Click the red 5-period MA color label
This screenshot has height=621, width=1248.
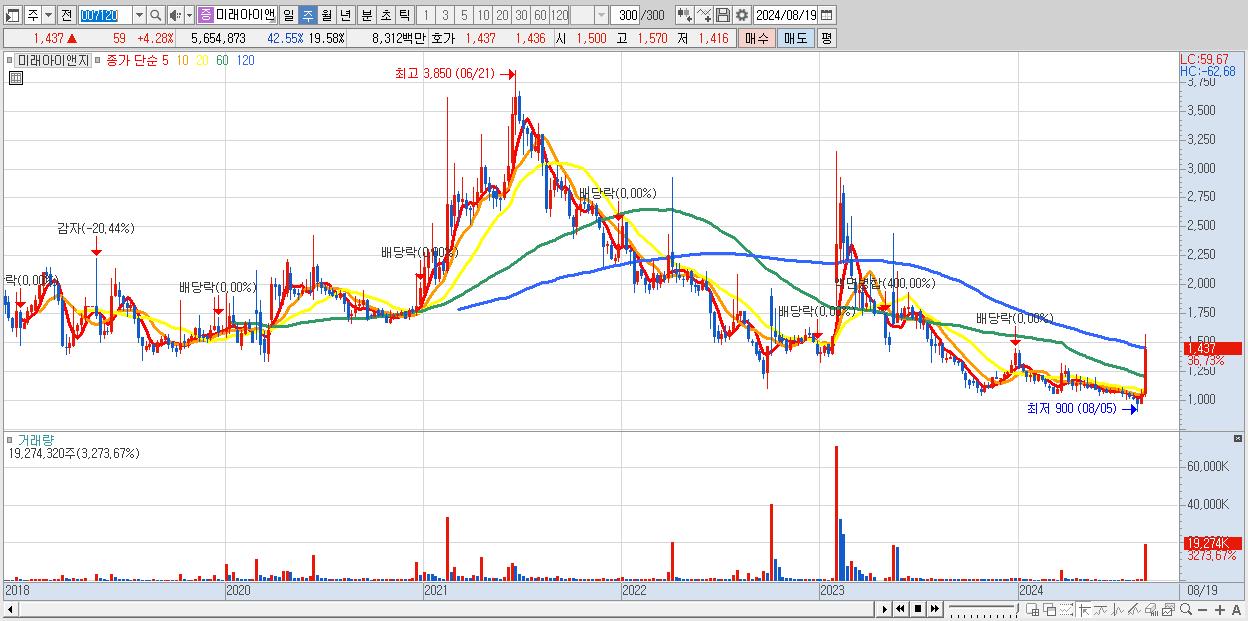coord(165,60)
